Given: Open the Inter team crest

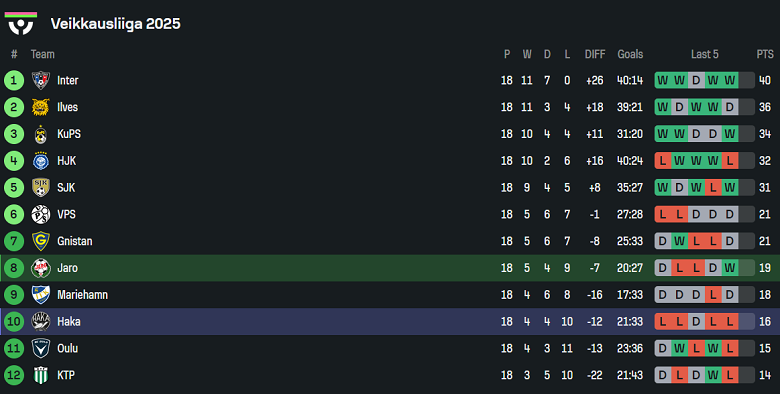Looking at the screenshot, I should tap(41, 80).
